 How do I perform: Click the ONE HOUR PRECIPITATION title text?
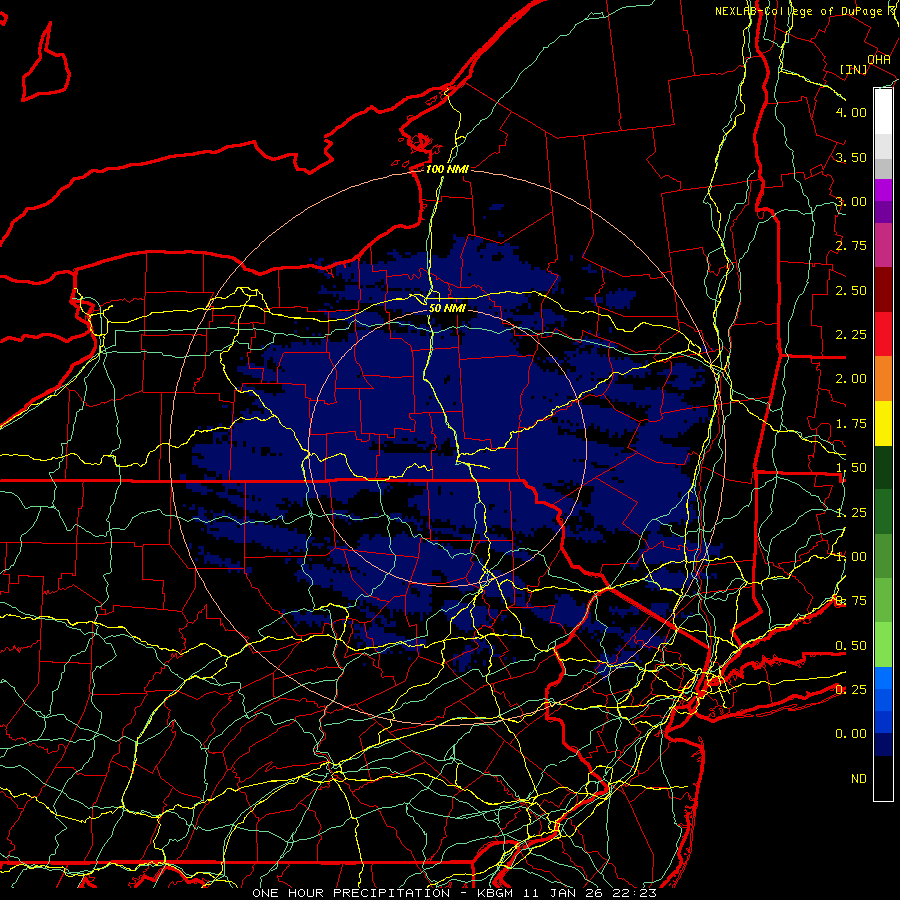click(x=351, y=893)
